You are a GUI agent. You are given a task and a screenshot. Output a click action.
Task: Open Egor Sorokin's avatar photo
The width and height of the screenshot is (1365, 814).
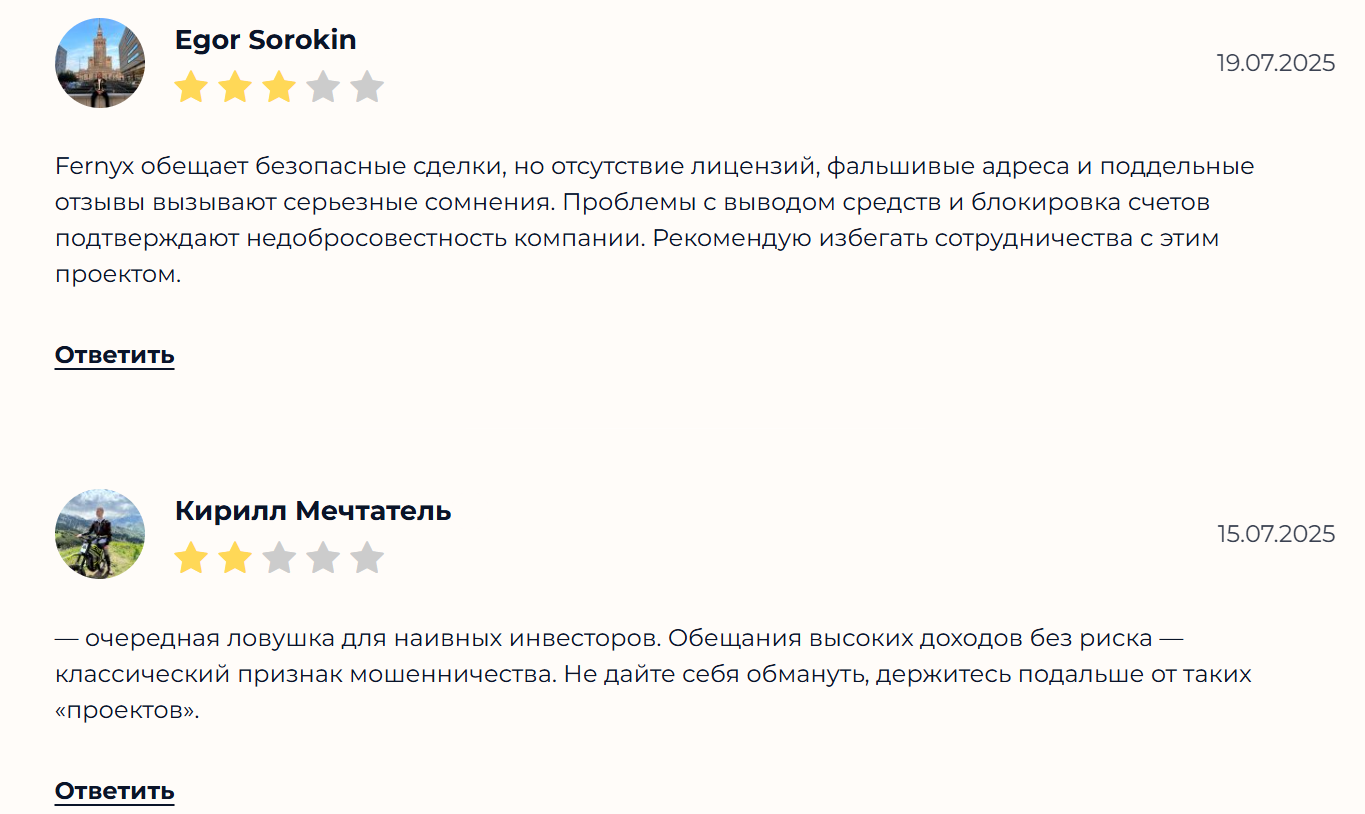point(100,63)
